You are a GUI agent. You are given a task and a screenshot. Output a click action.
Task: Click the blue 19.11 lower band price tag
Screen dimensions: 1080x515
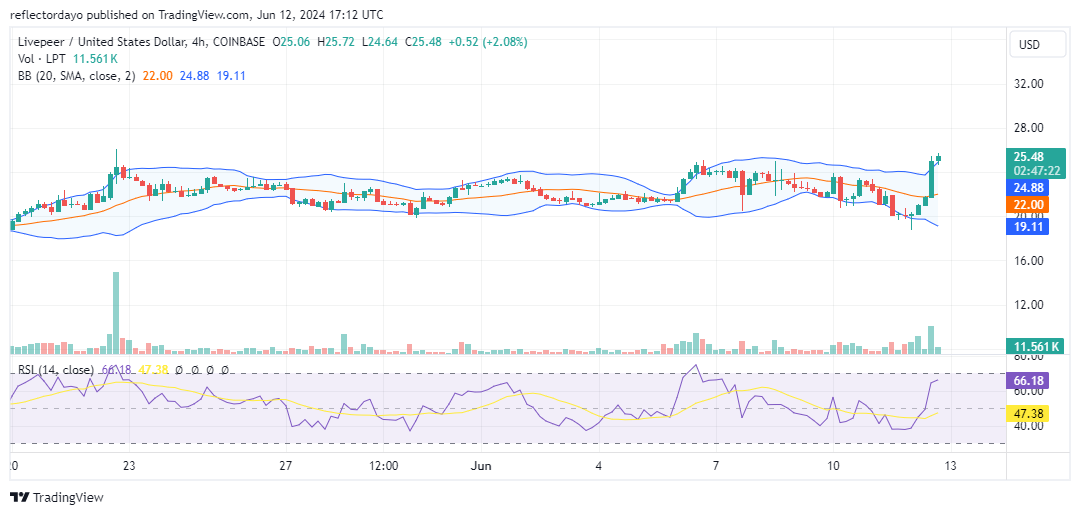1026,225
